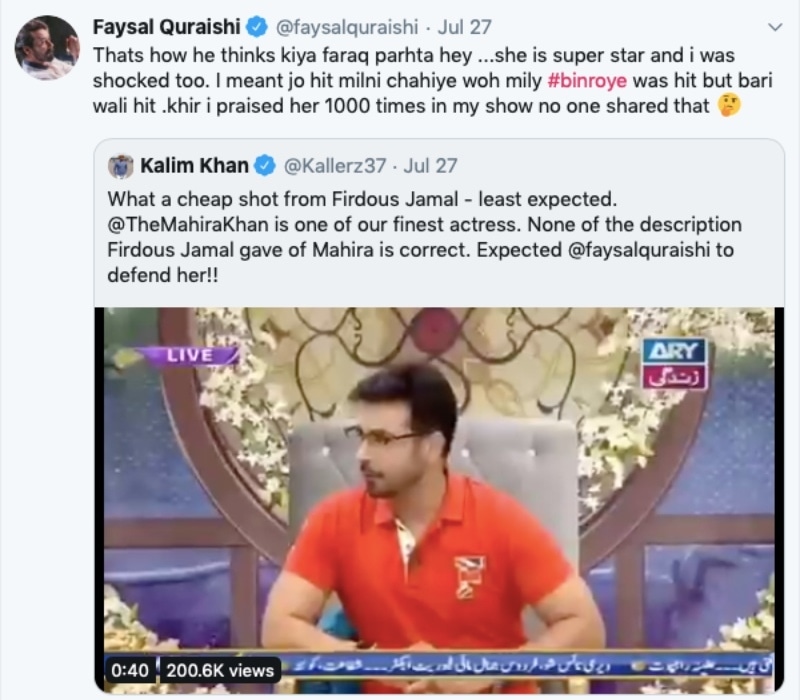The image size is (800, 700).
Task: Open Faysal Quraishi's profile avatar
Action: [47, 47]
